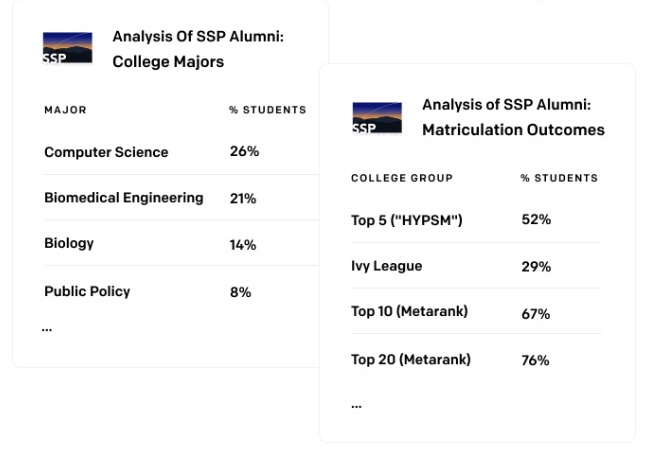Viewport: 649px width, 461px height.
Task: Click the MAJOR column header
Action: 65,110
